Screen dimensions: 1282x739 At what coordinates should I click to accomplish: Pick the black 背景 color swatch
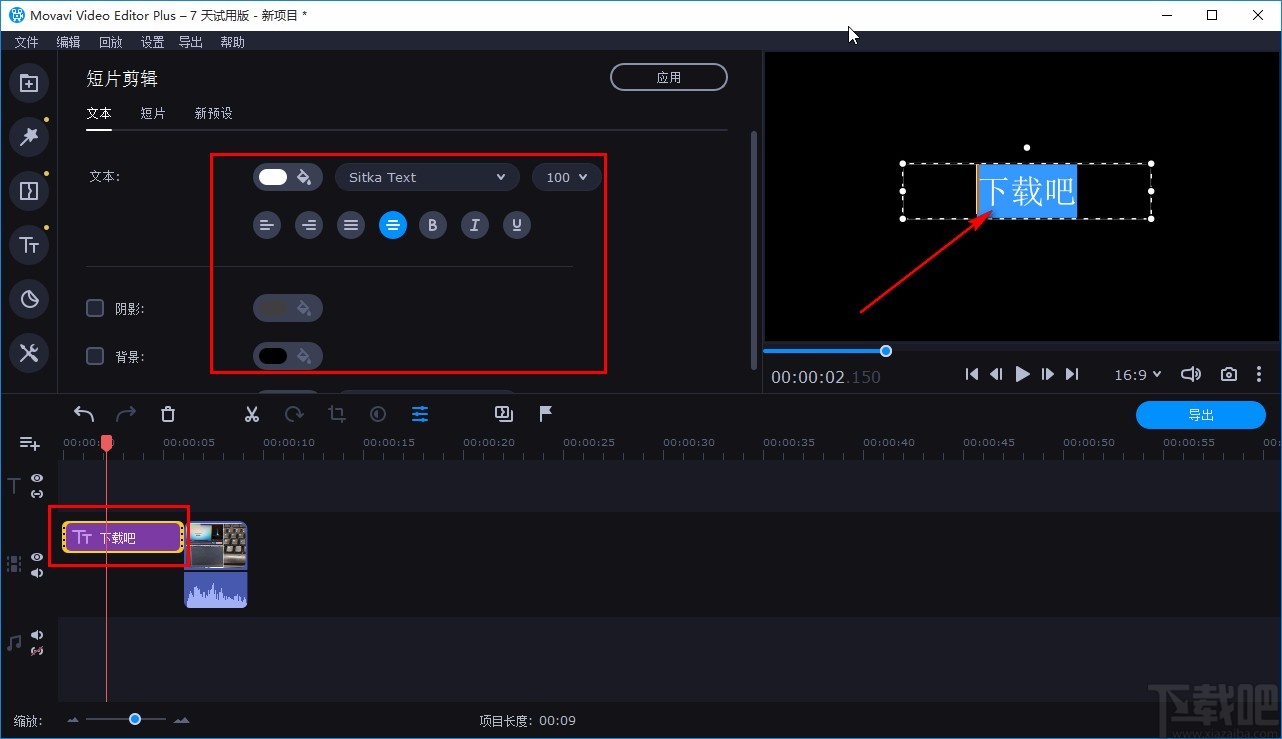click(273, 356)
